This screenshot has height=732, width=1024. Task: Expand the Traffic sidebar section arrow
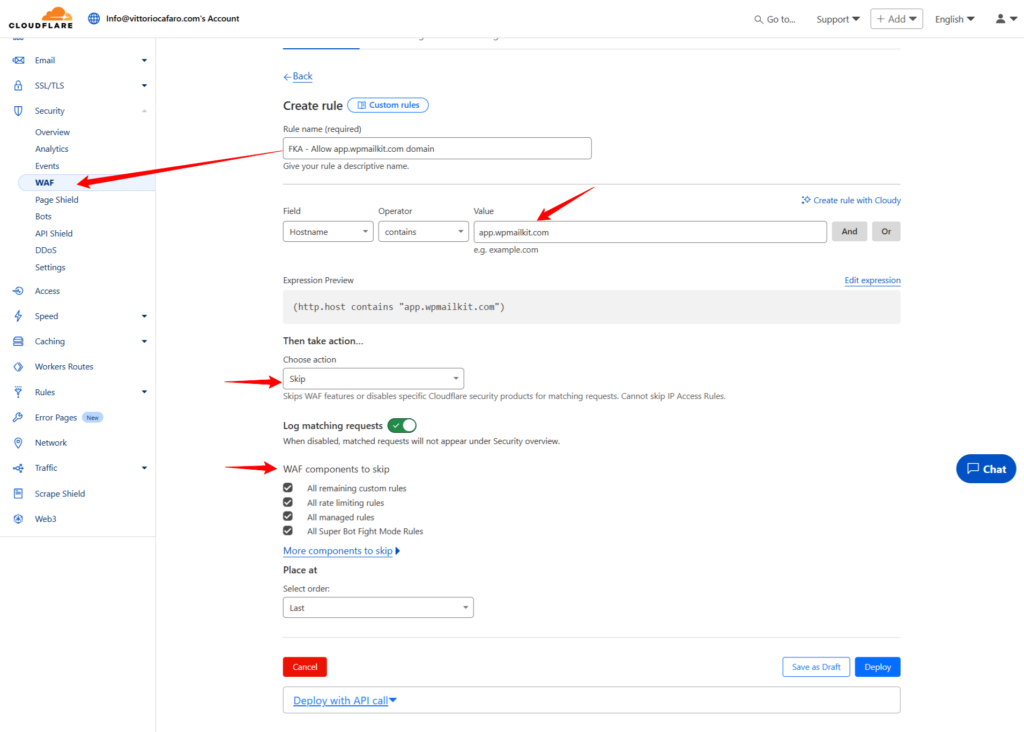pos(144,468)
